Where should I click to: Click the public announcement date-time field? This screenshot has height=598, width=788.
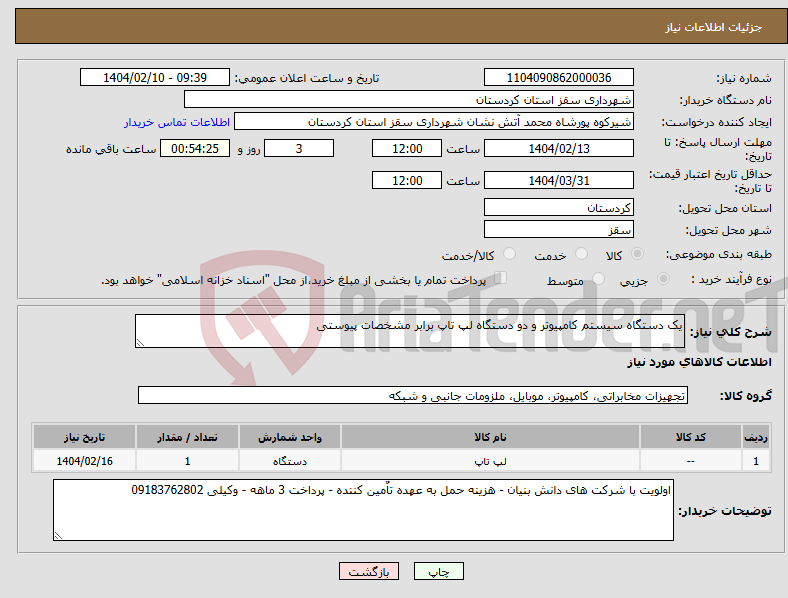[155, 77]
